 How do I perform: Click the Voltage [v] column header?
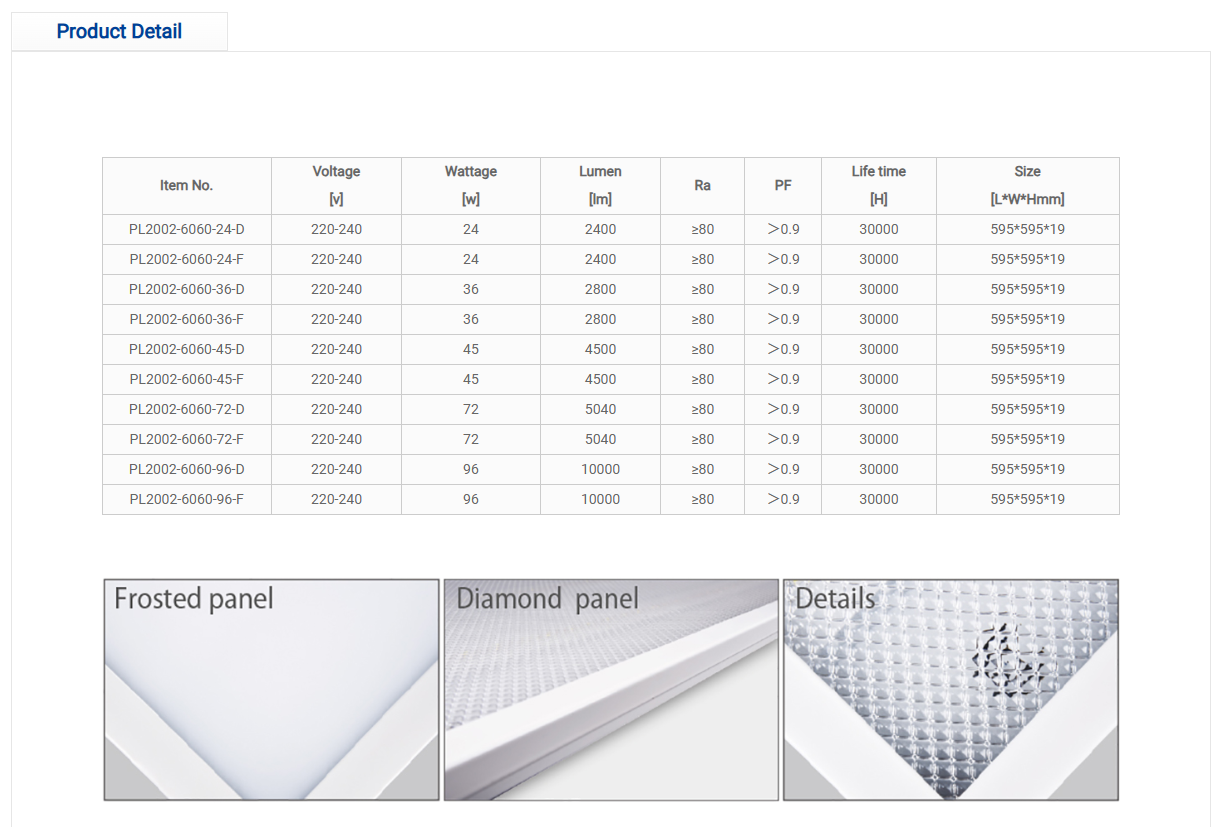(336, 186)
